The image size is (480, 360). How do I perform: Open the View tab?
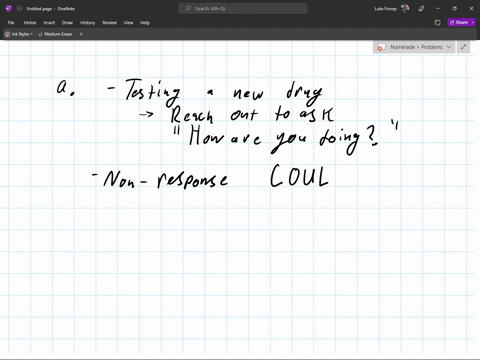[x=128, y=23]
